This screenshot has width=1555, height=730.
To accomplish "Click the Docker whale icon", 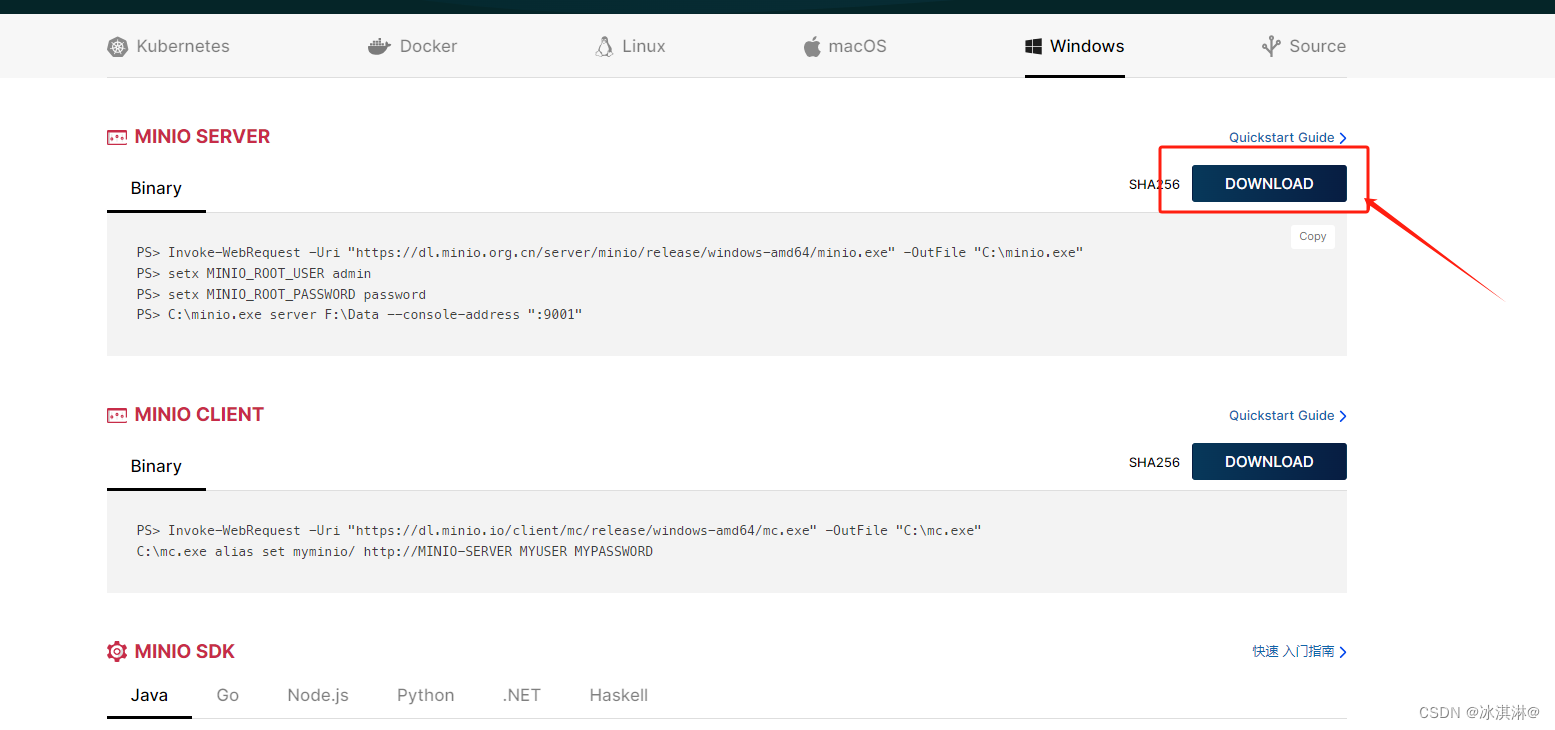I will [379, 46].
